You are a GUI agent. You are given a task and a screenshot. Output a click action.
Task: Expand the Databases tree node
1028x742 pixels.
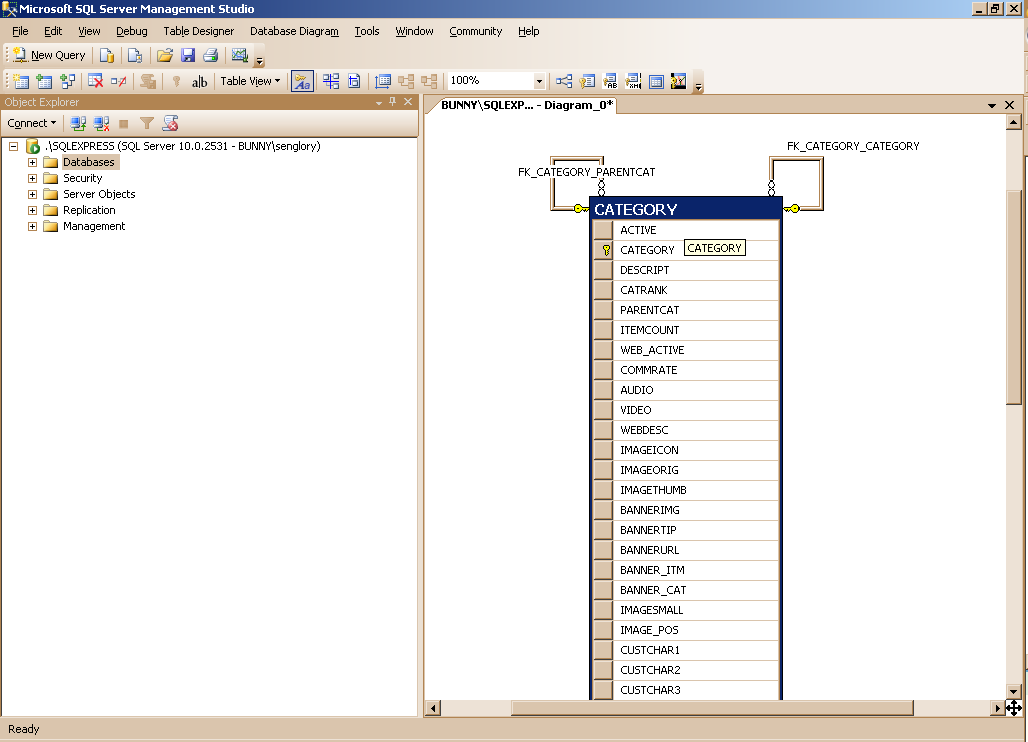pos(32,162)
